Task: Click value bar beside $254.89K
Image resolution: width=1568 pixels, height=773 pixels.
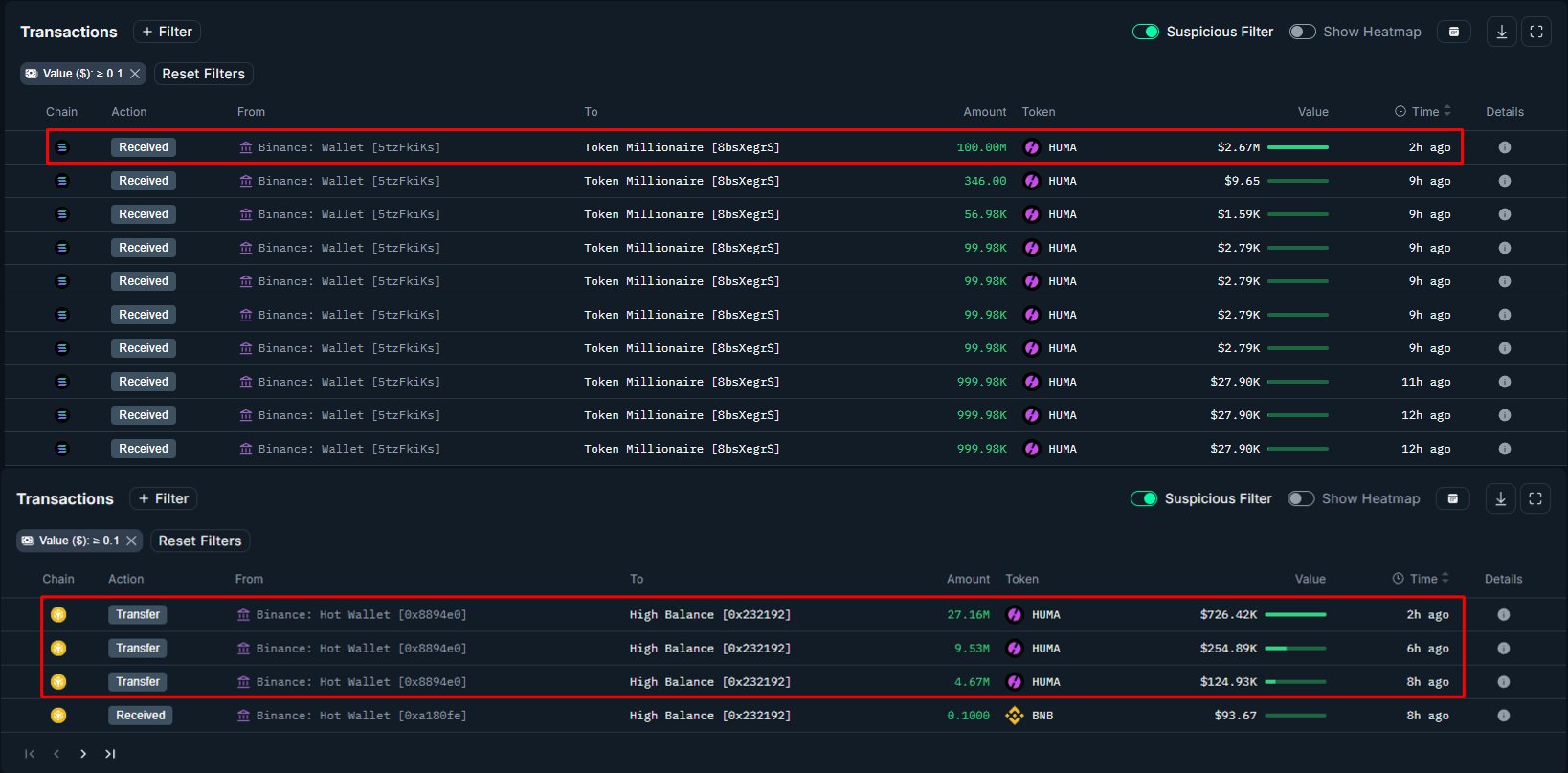Action: pyautogui.click(x=1295, y=649)
